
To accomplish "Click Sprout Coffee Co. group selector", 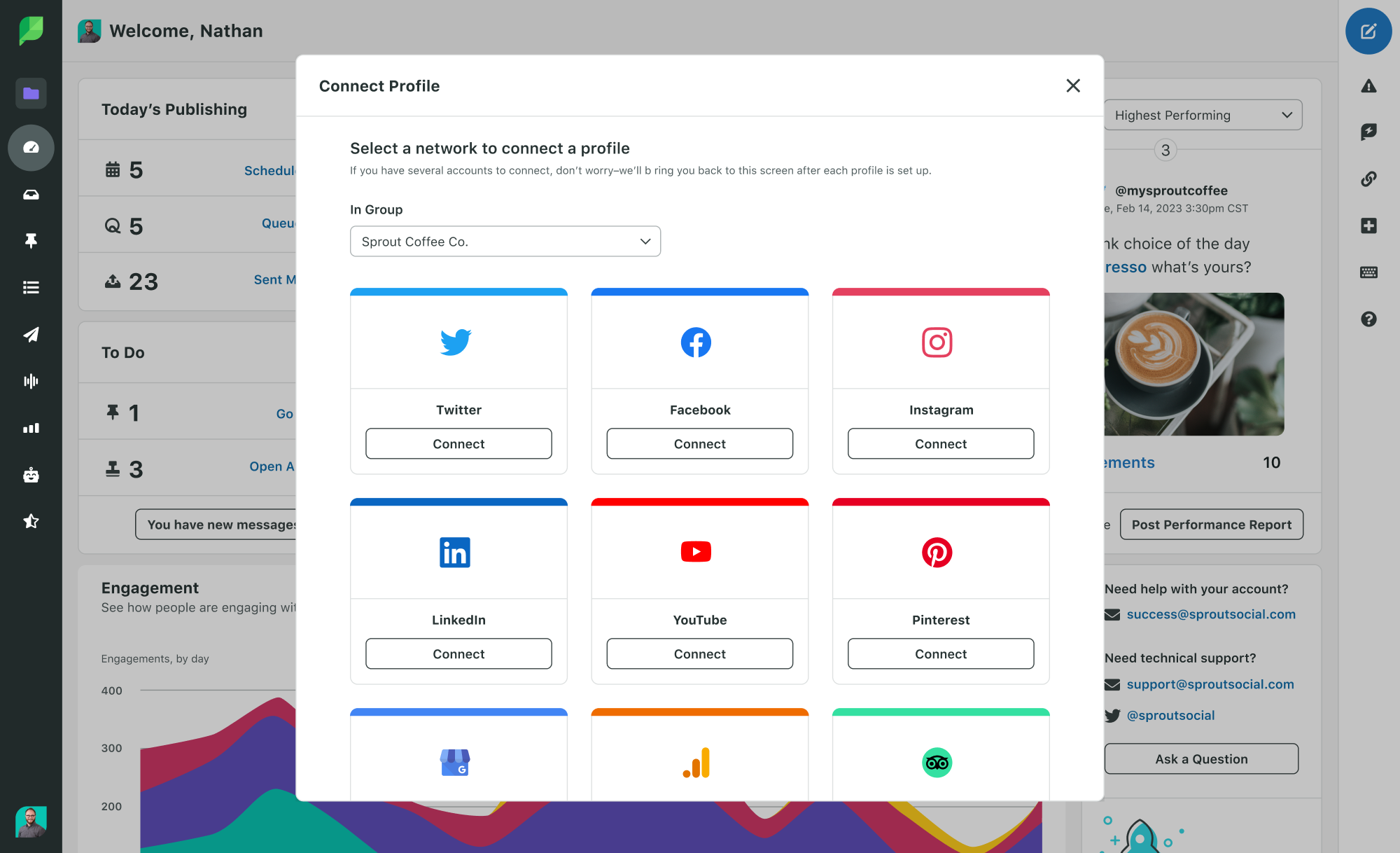I will pyautogui.click(x=505, y=241).
